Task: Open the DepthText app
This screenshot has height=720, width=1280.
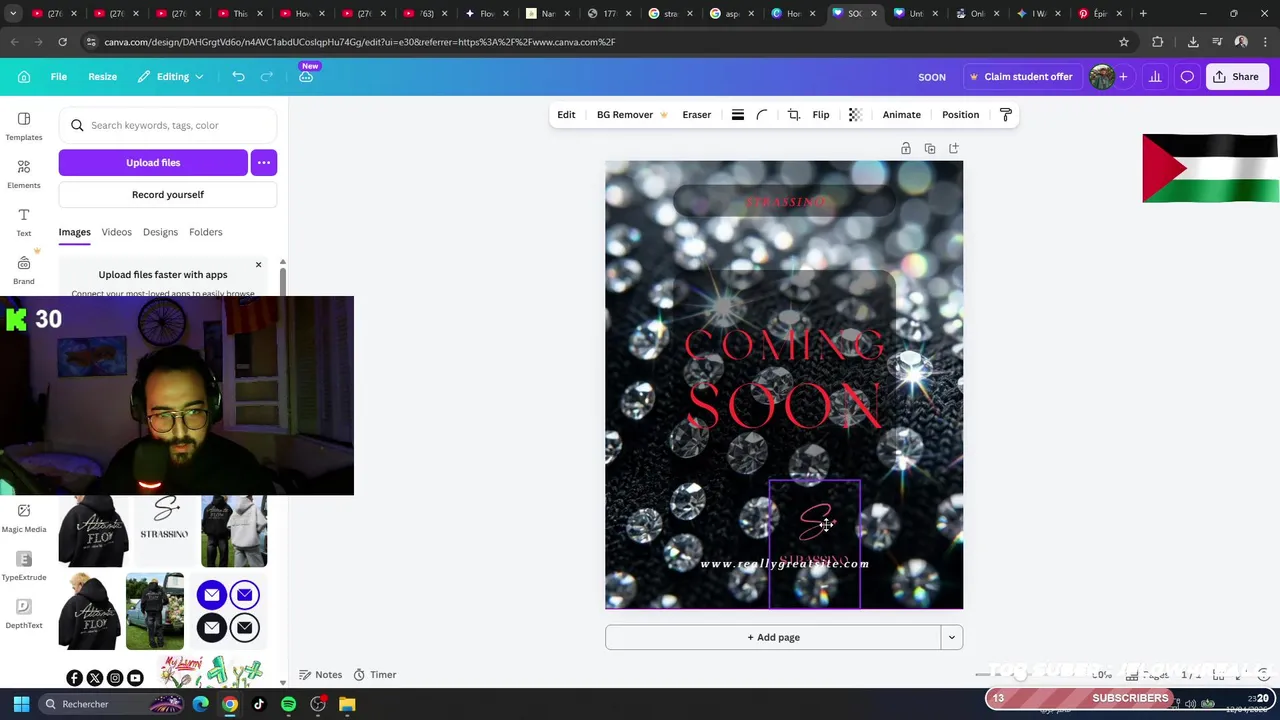Action: [24, 614]
